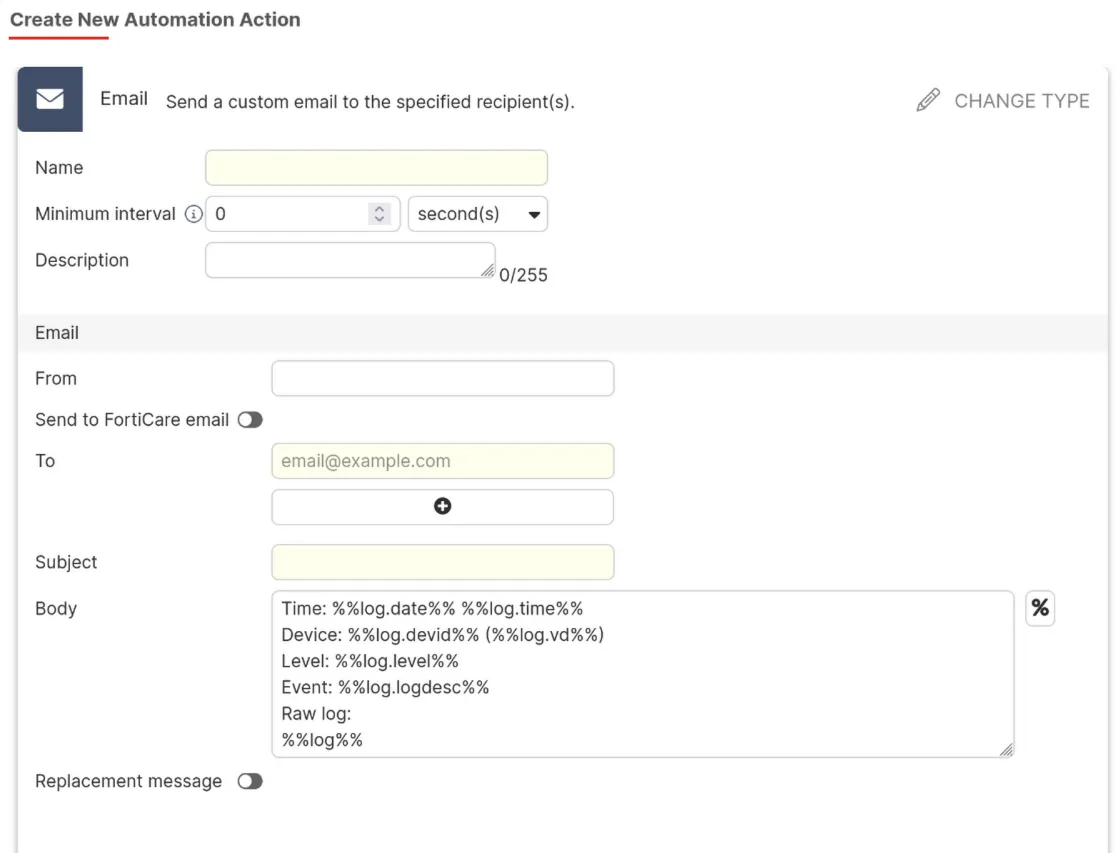1116x853 pixels.
Task: Click the Body textarea resize handle
Action: tap(1007, 749)
